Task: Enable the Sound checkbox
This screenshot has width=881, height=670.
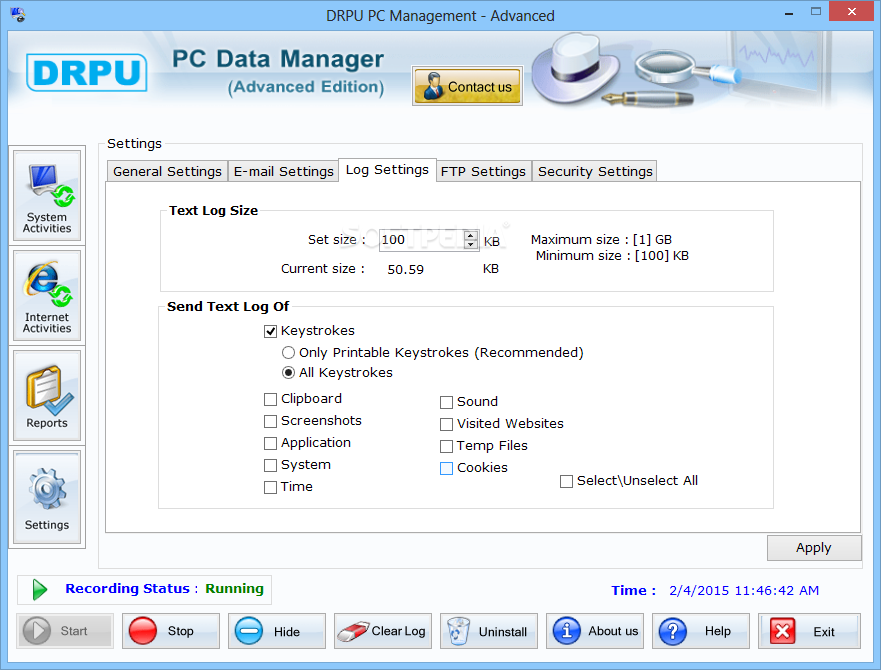Action: pos(446,402)
